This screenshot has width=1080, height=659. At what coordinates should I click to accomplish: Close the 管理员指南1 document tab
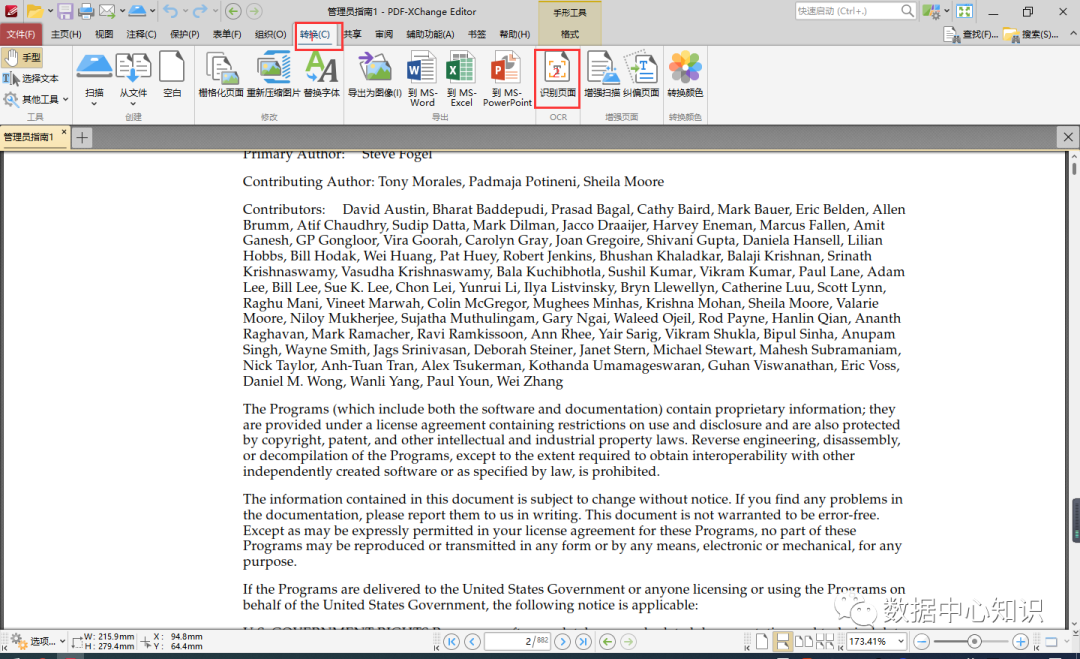[64, 132]
